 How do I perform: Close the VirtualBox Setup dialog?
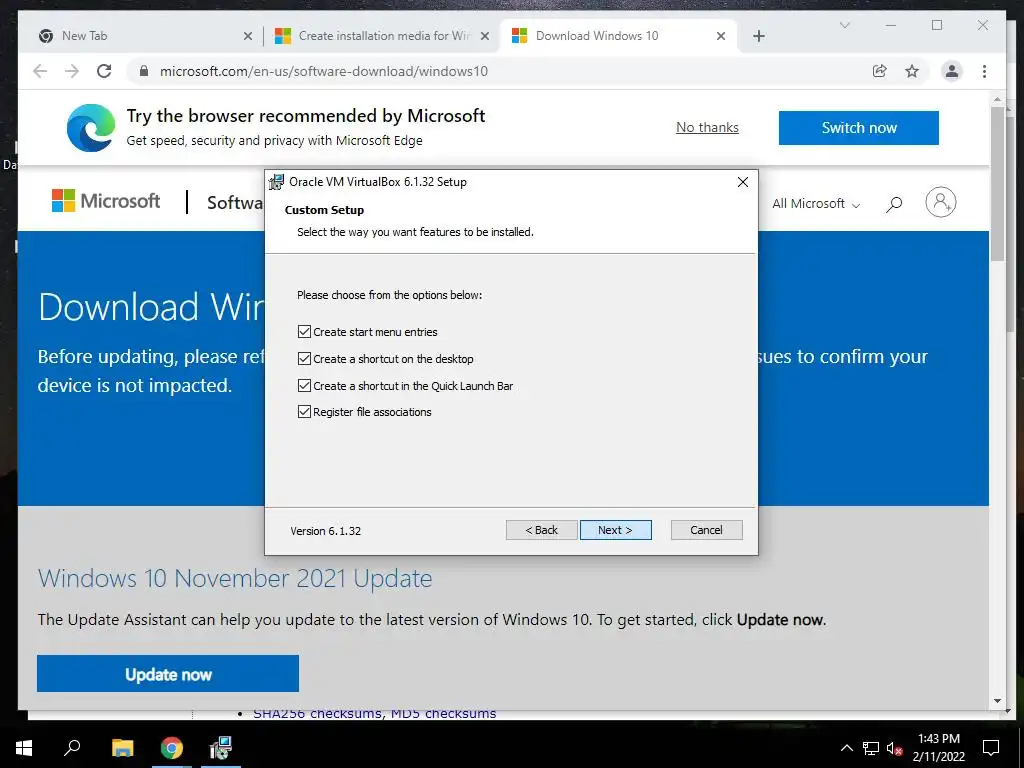[x=743, y=182]
